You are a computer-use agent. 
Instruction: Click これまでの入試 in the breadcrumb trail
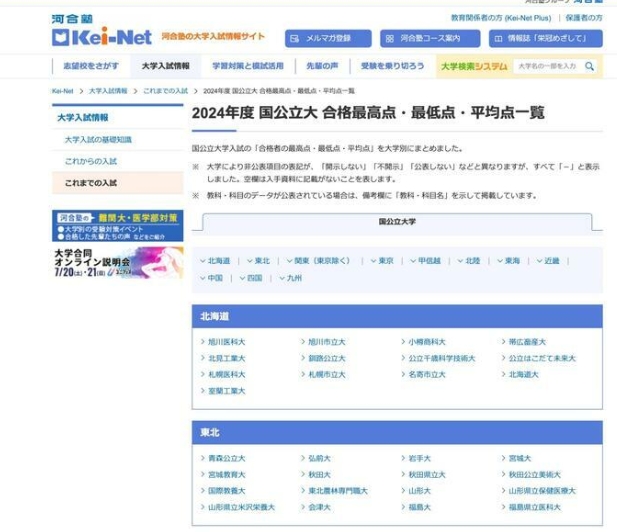pos(165,91)
